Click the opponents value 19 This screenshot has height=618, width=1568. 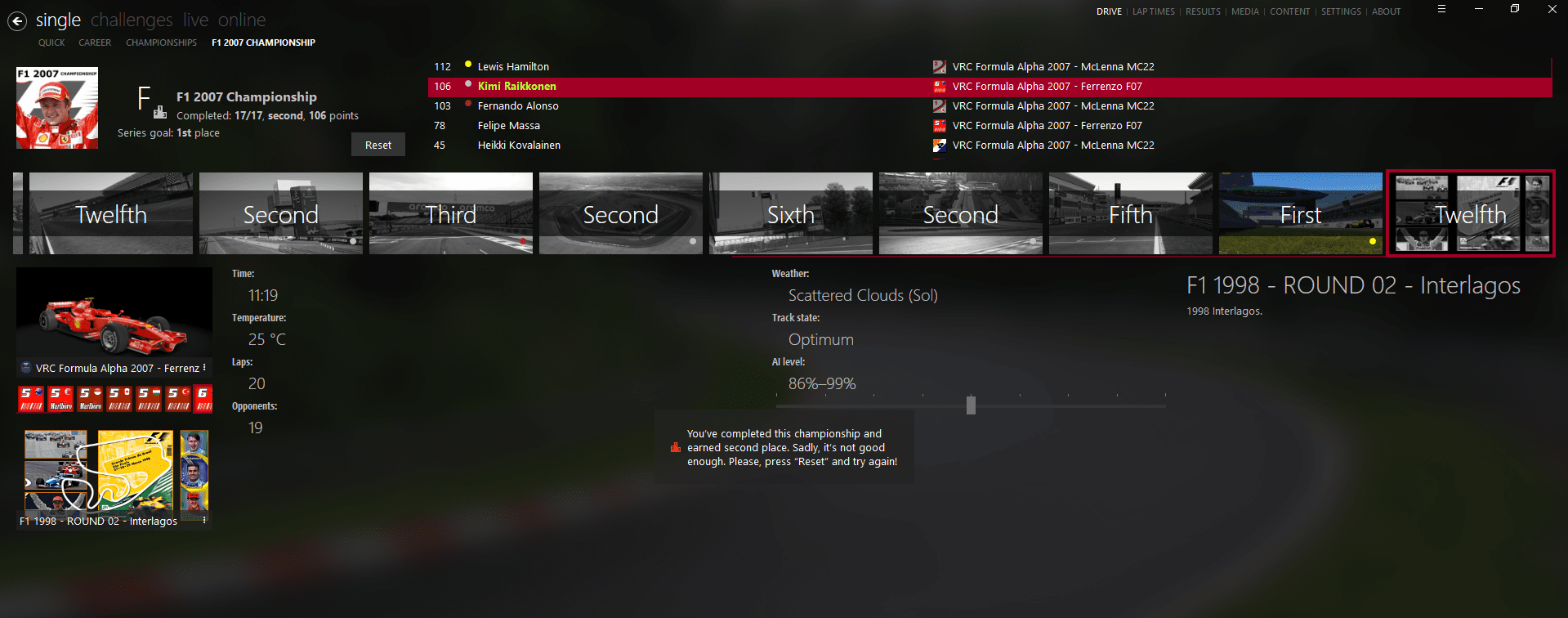point(256,428)
